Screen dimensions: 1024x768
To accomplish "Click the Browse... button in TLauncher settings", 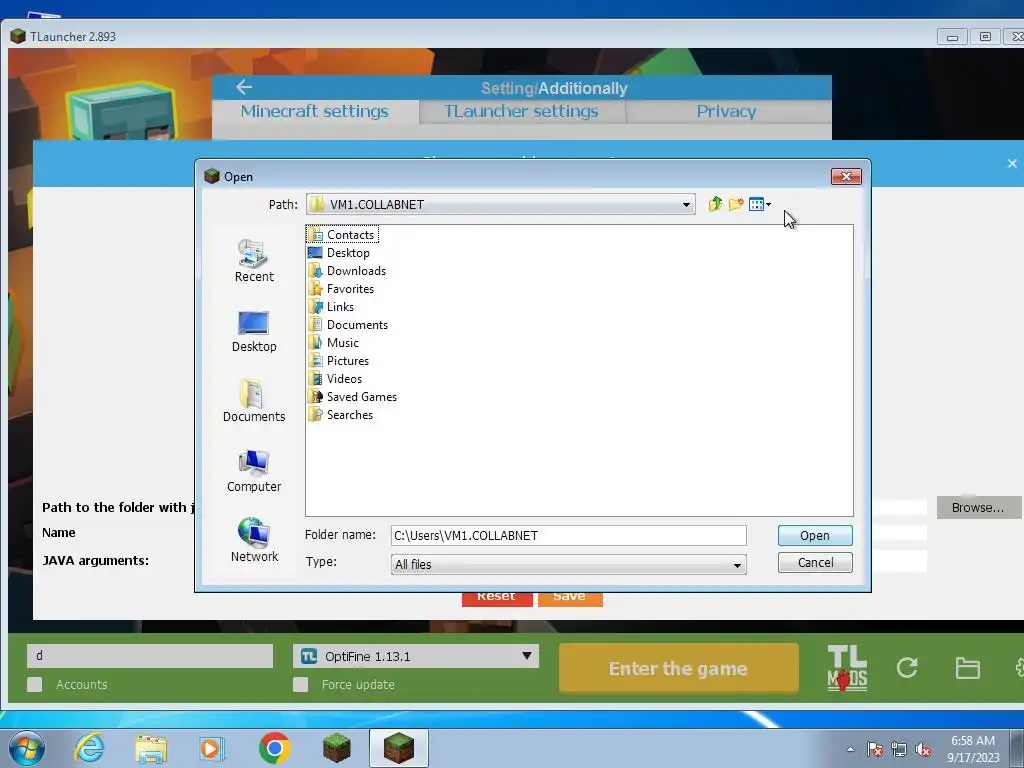I will coord(978,507).
